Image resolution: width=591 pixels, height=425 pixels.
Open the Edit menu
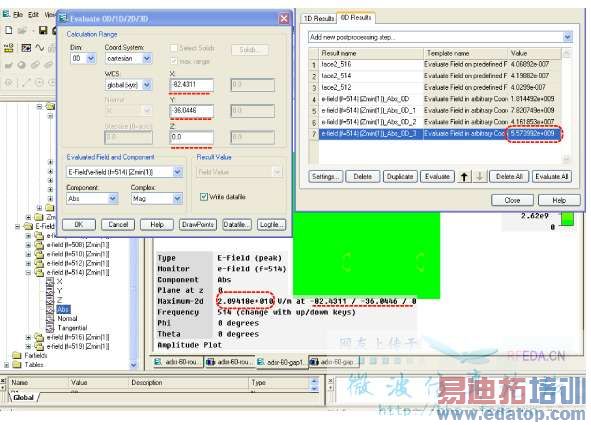click(33, 15)
